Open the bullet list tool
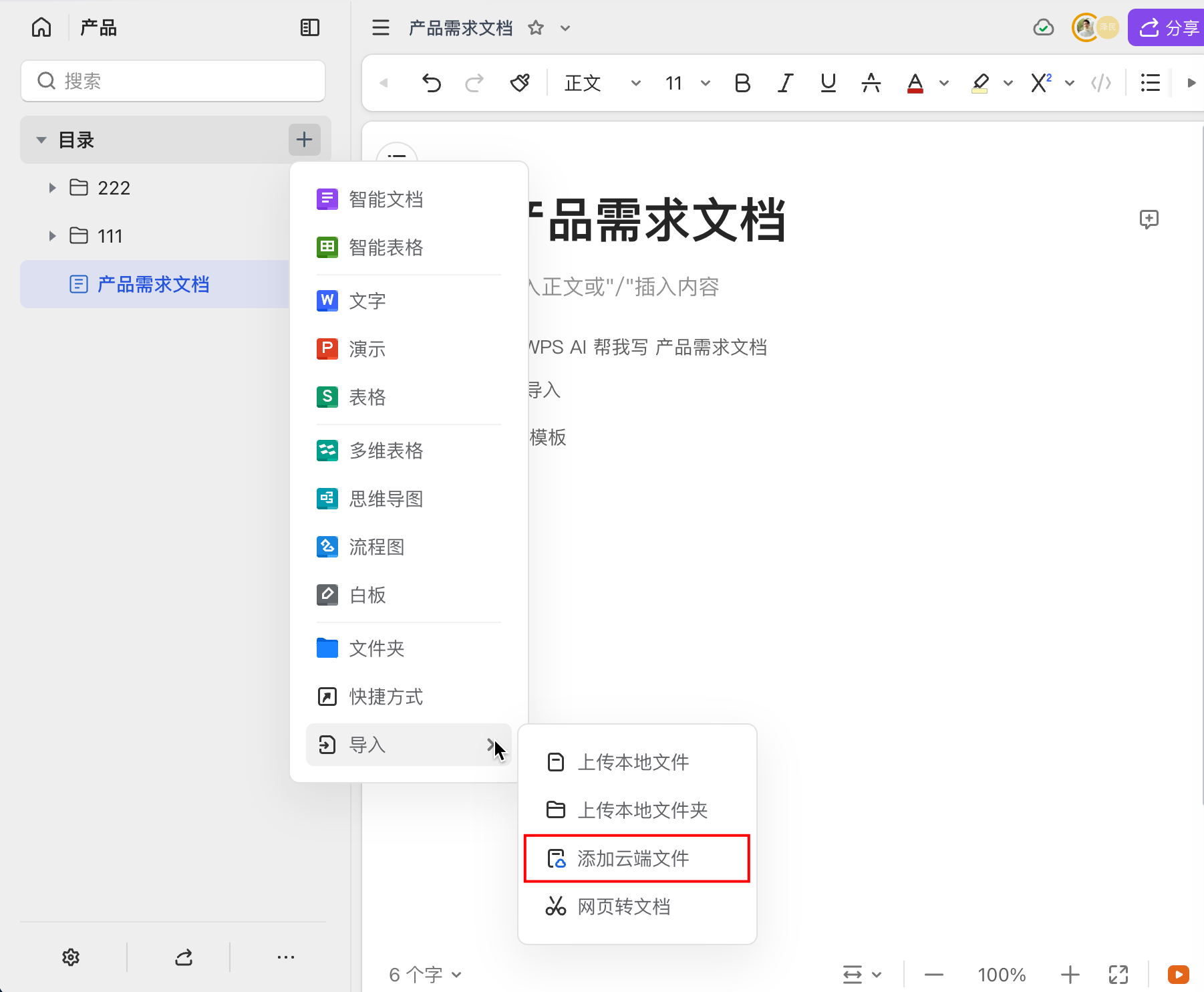Screen dimensions: 1204x992 point(1151,83)
